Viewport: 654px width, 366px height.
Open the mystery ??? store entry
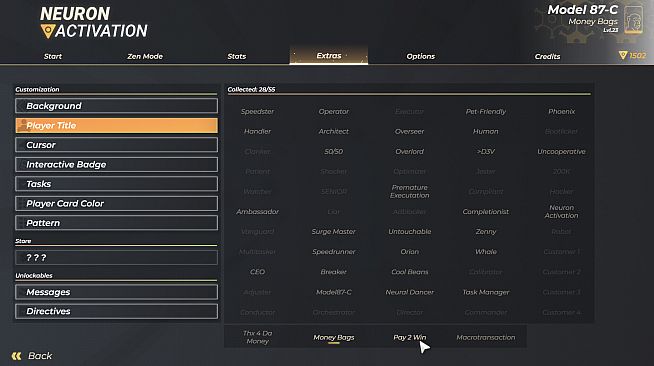point(116,258)
